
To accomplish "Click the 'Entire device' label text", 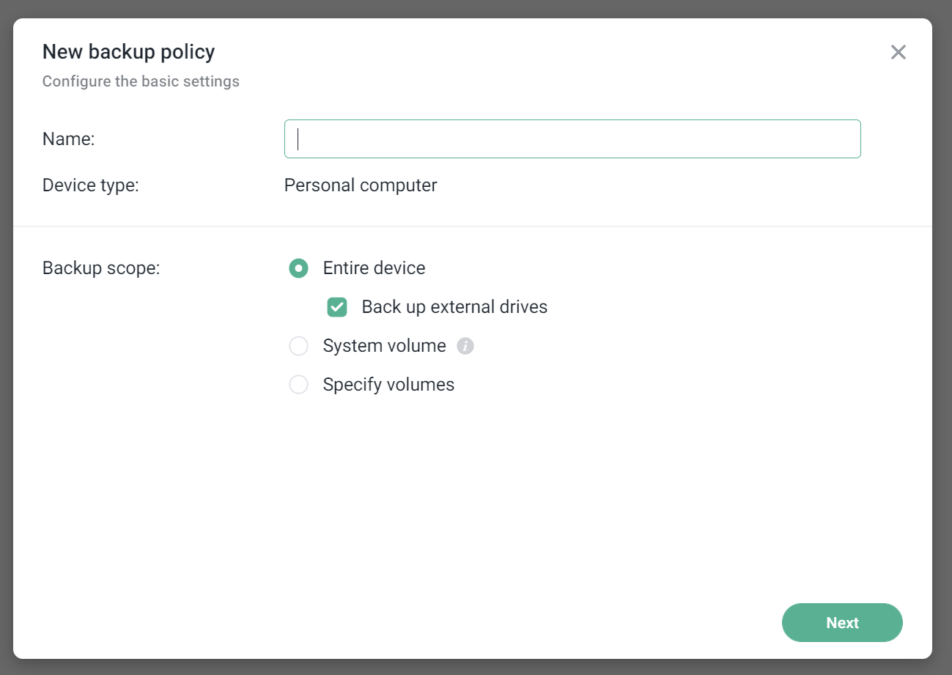I will click(x=374, y=268).
